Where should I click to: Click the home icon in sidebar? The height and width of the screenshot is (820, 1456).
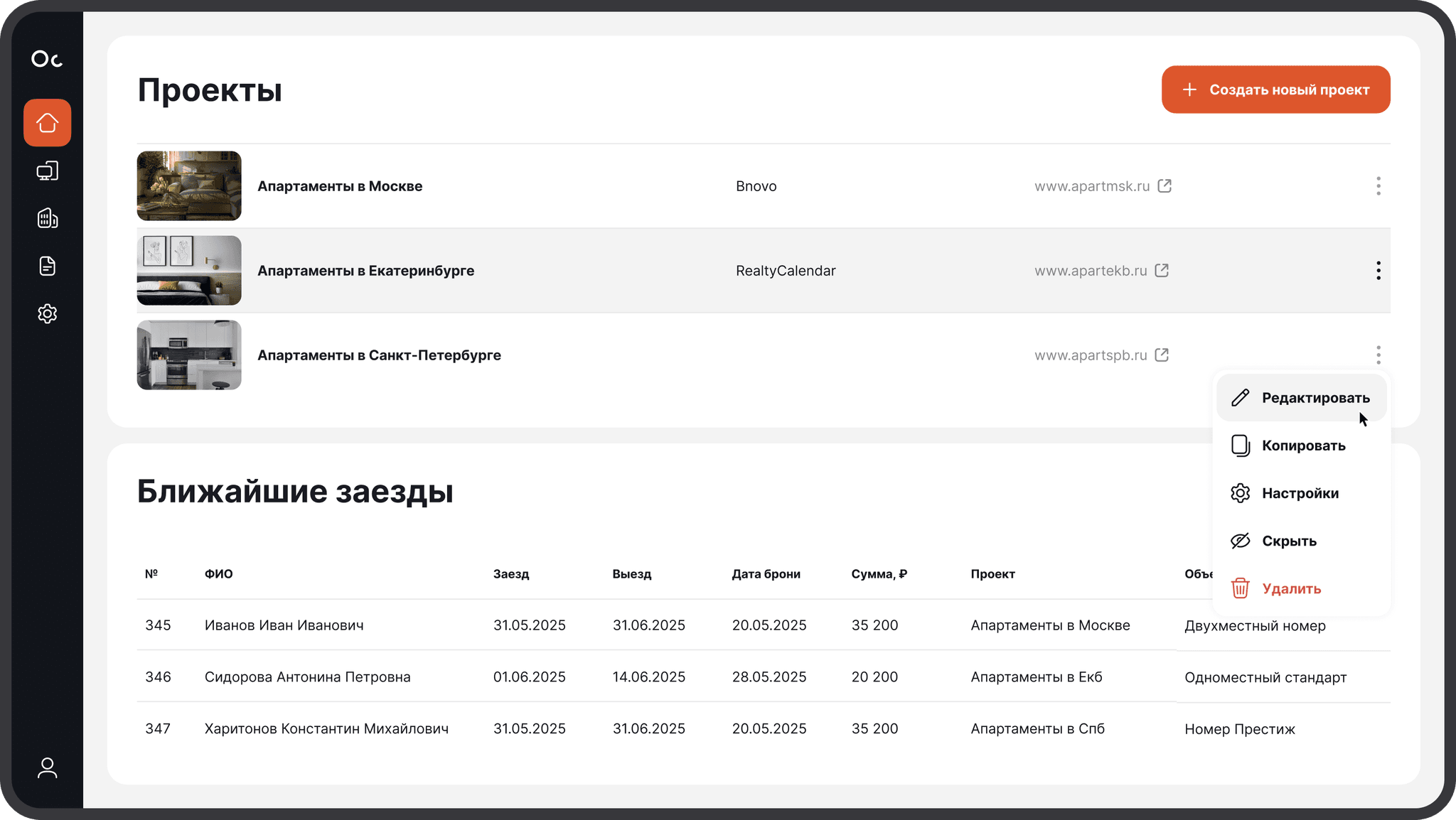click(47, 123)
